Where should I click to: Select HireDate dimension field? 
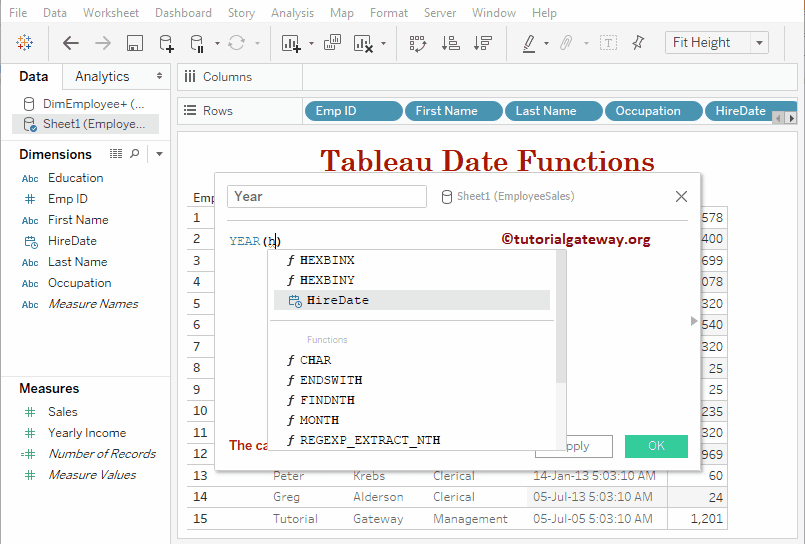click(72, 241)
